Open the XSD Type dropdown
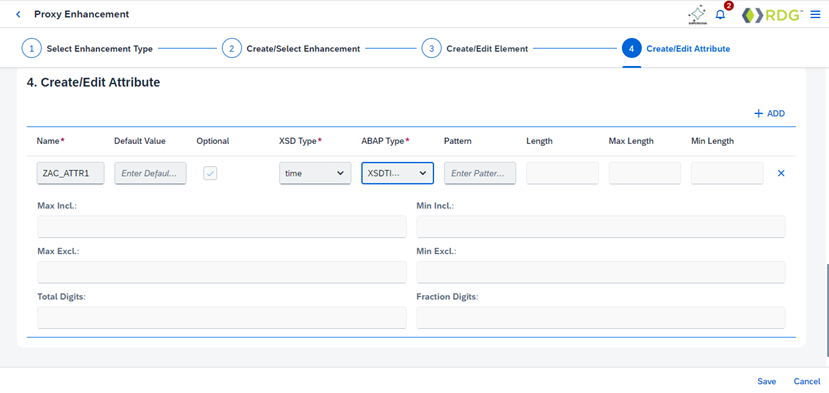 tap(315, 173)
